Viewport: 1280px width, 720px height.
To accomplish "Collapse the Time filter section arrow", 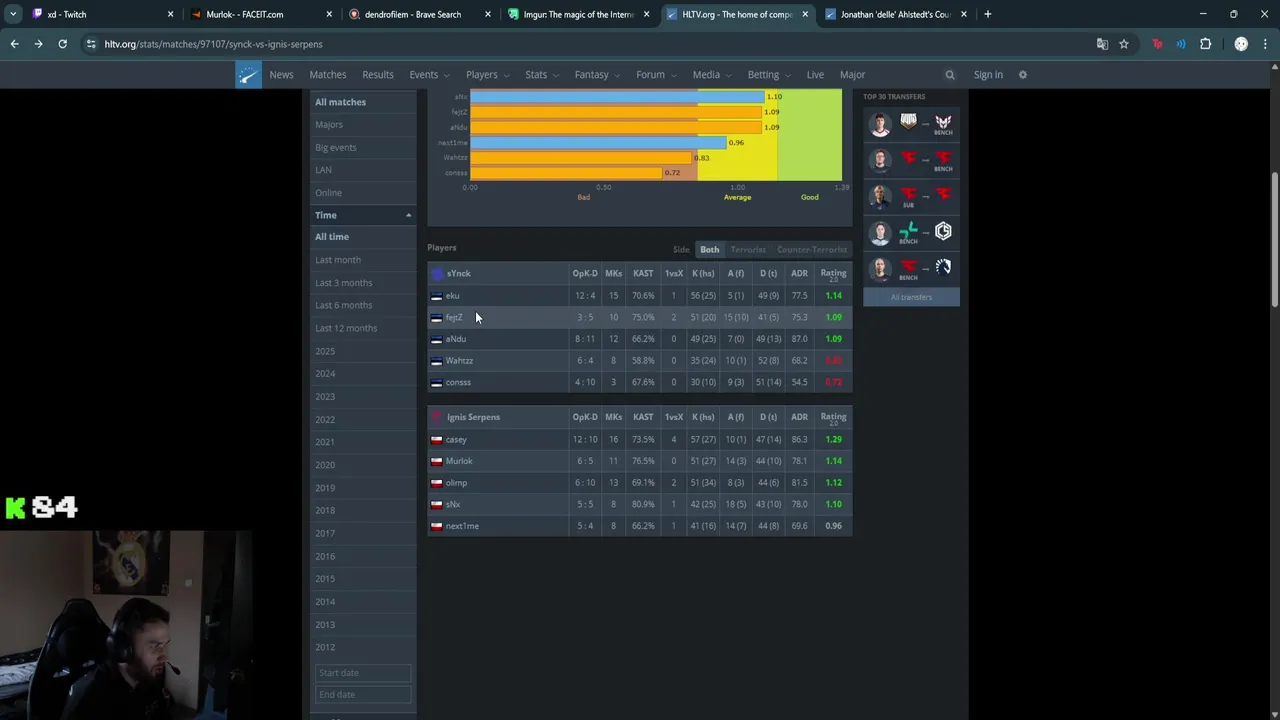I will (x=408, y=215).
